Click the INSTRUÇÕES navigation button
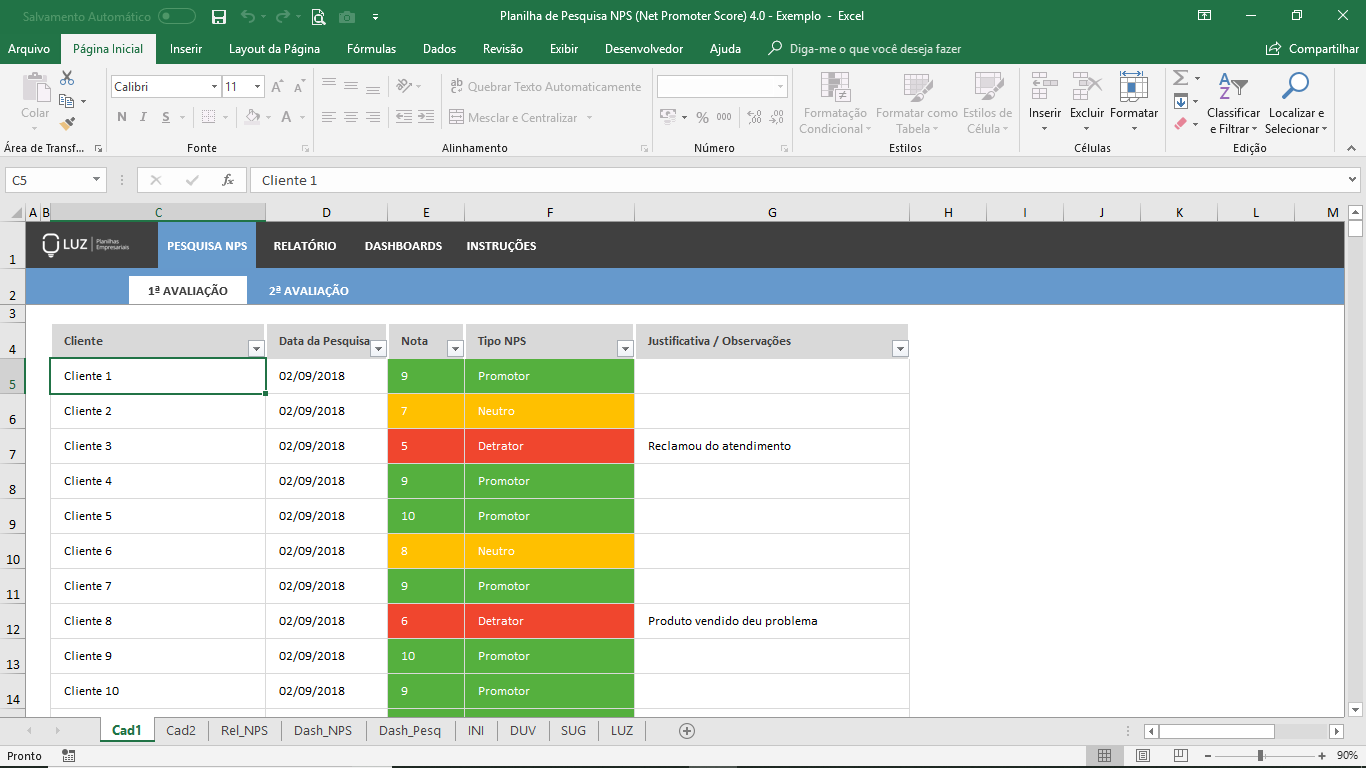The height and width of the screenshot is (768, 1366). pos(501,246)
